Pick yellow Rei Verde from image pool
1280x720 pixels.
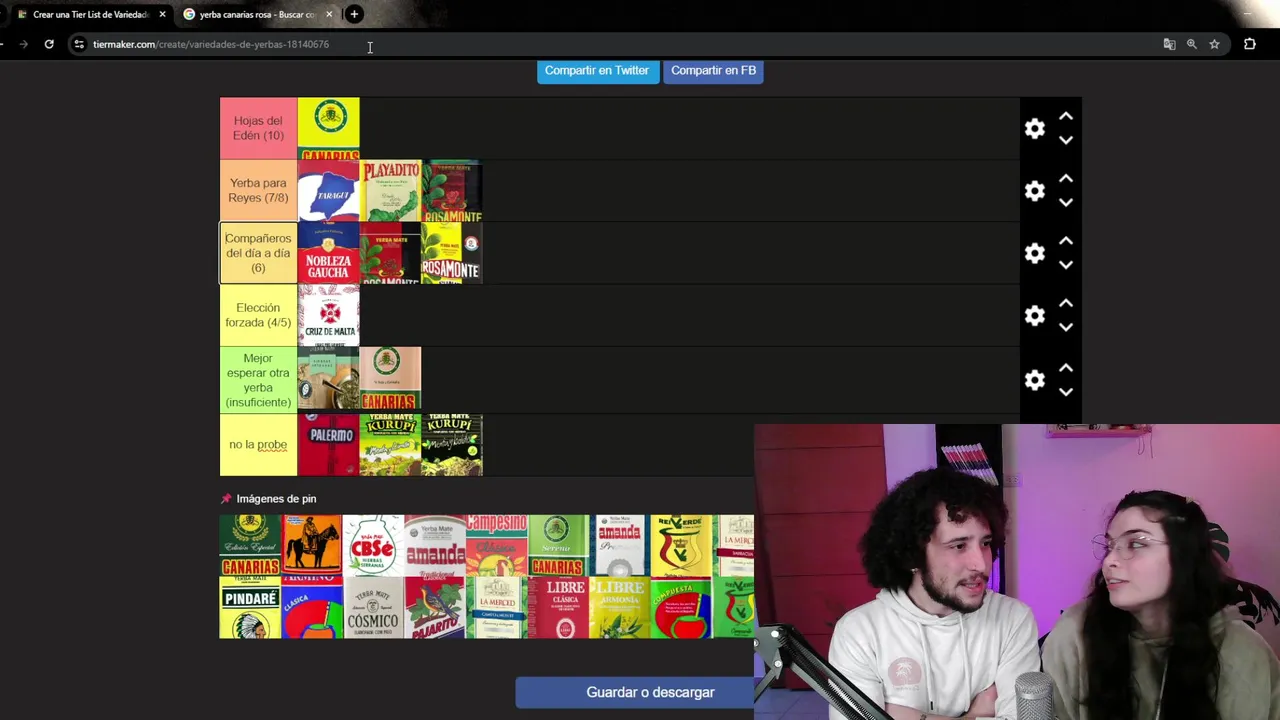(x=681, y=546)
